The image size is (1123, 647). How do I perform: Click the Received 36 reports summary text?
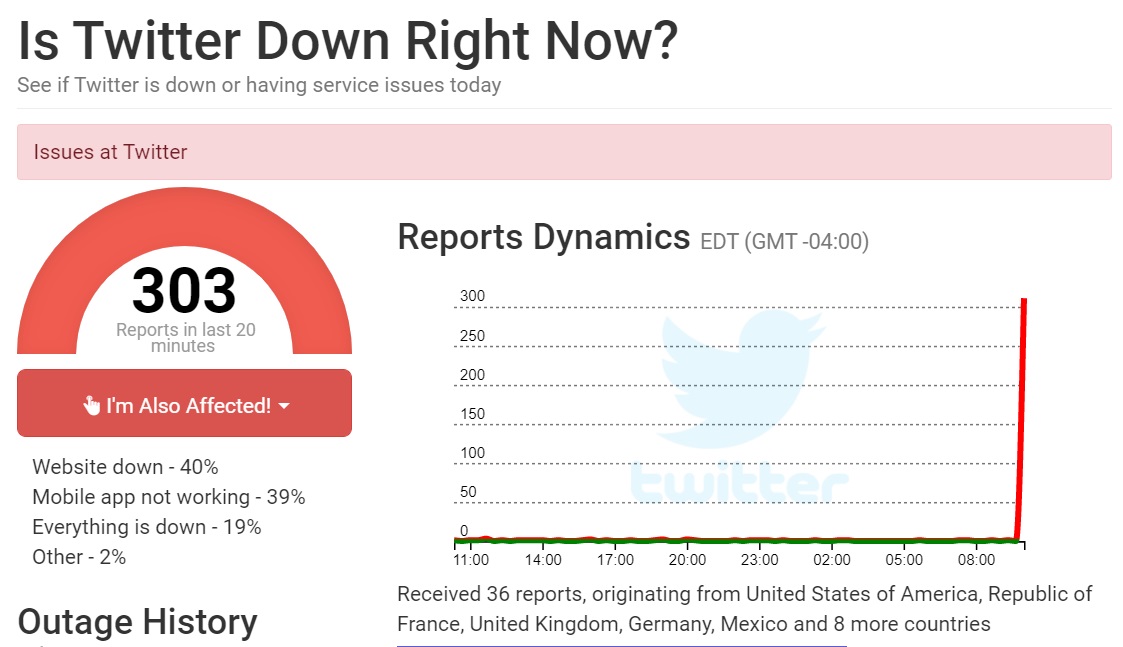coord(744,609)
